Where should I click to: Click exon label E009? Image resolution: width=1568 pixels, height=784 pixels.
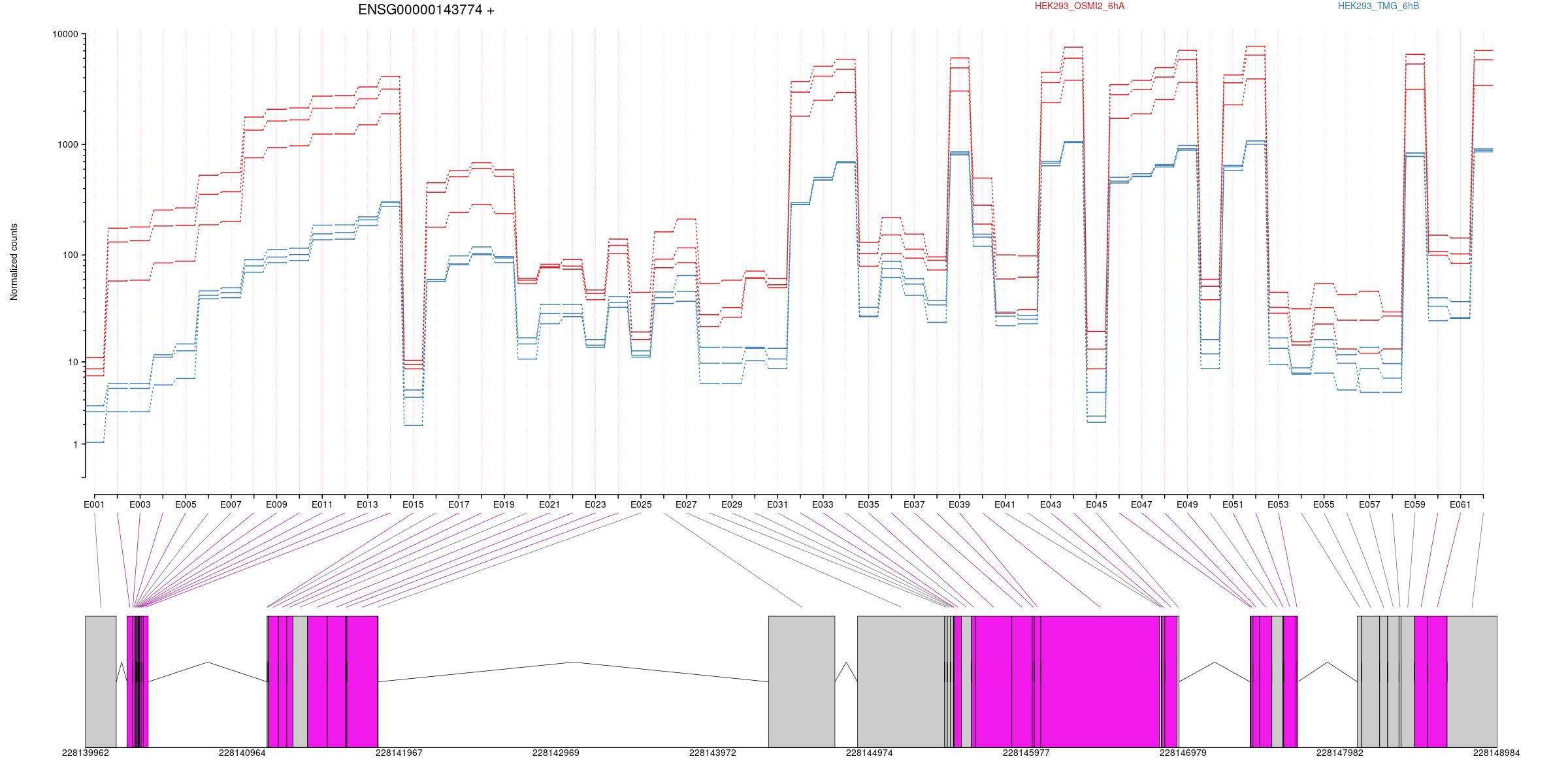276,504
